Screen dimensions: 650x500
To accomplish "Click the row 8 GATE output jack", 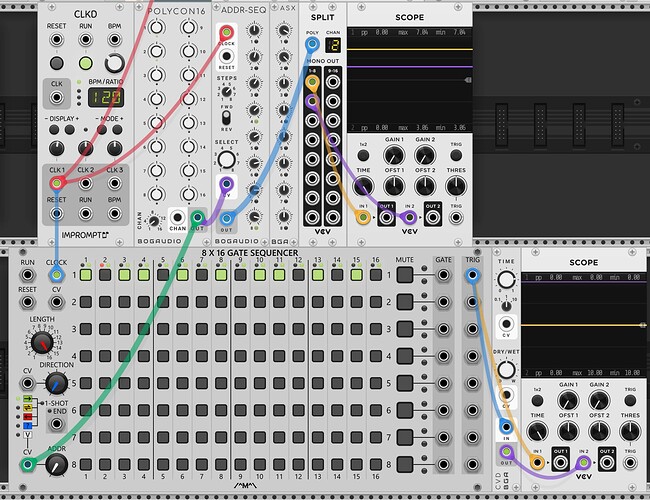I will [443, 464].
